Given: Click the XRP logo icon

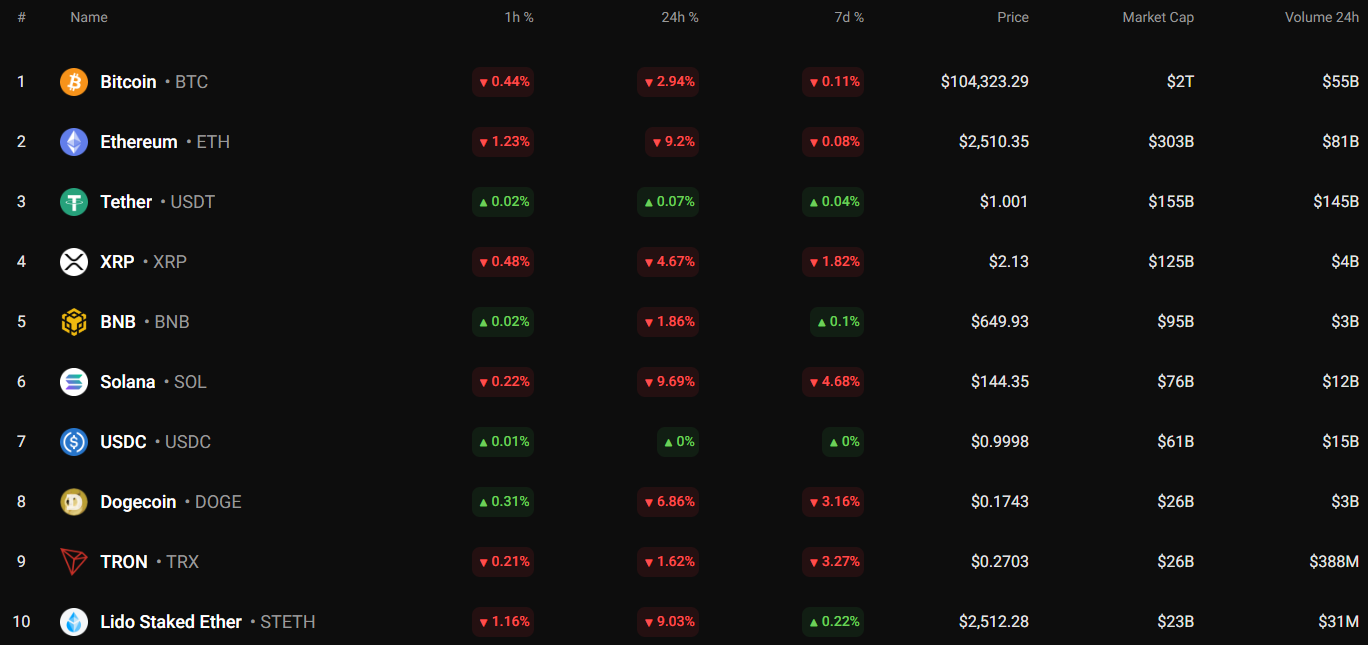Looking at the screenshot, I should click(x=74, y=262).
